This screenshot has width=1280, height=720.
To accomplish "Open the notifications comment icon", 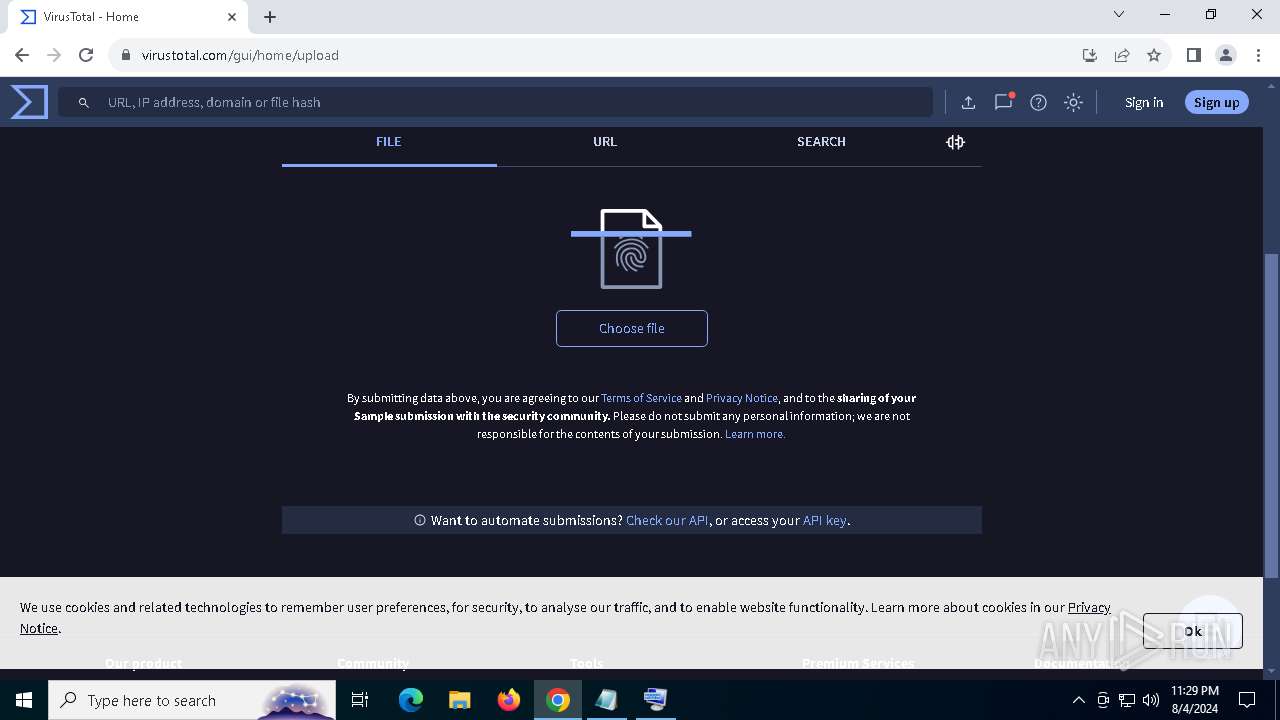I will pyautogui.click(x=1003, y=102).
